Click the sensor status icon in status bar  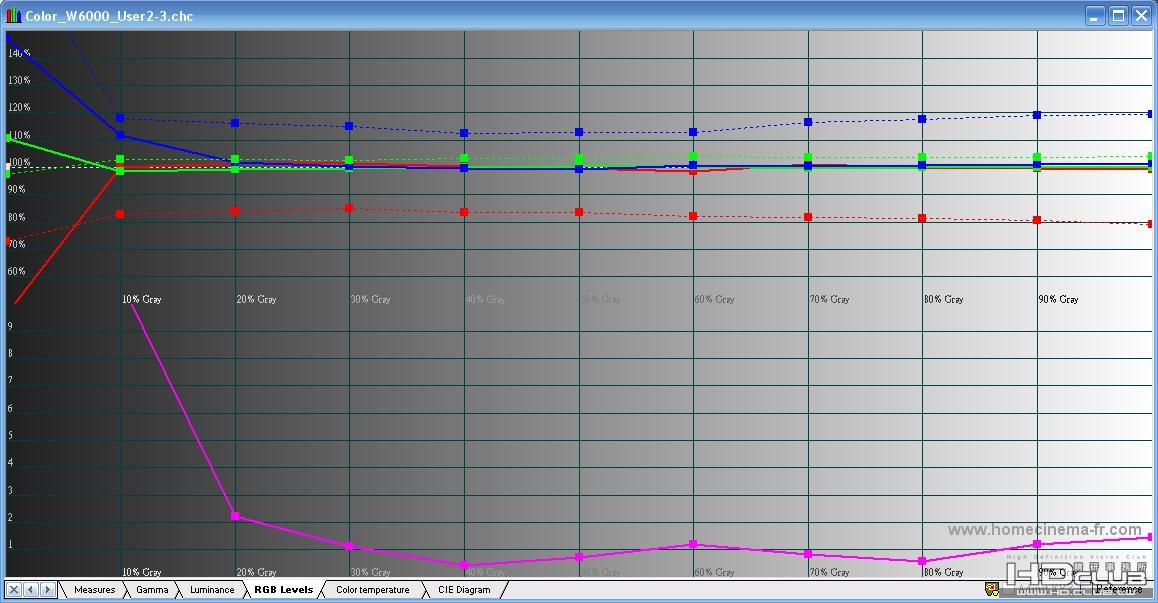[992, 589]
